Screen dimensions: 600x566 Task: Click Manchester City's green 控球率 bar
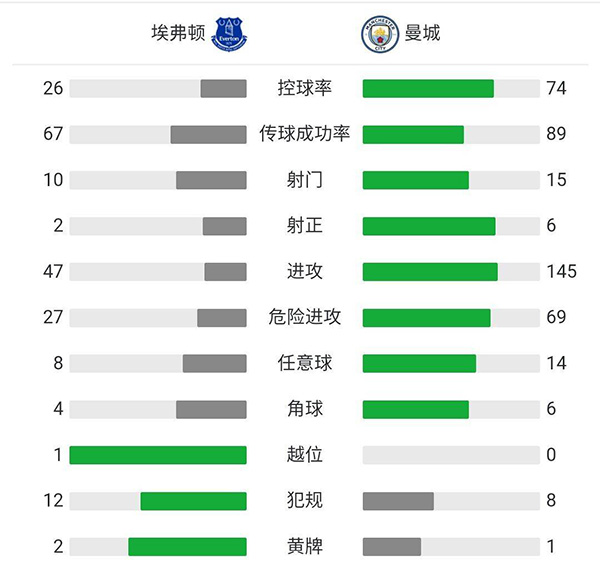pyautogui.click(x=428, y=88)
